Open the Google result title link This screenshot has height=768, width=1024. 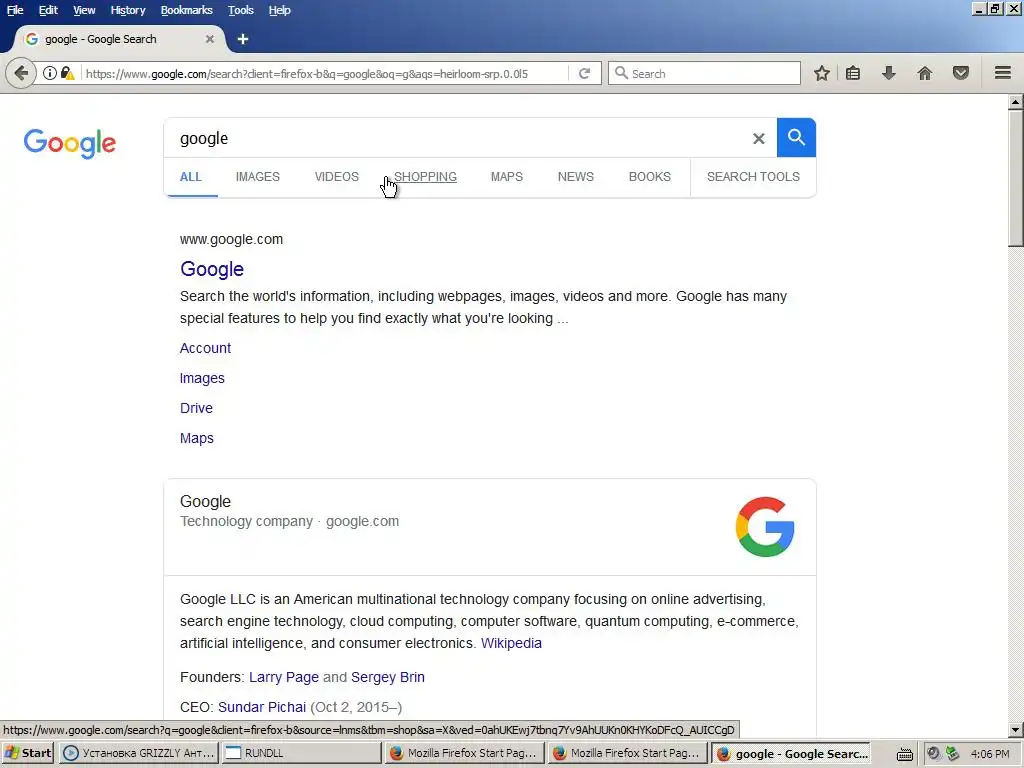point(212,269)
